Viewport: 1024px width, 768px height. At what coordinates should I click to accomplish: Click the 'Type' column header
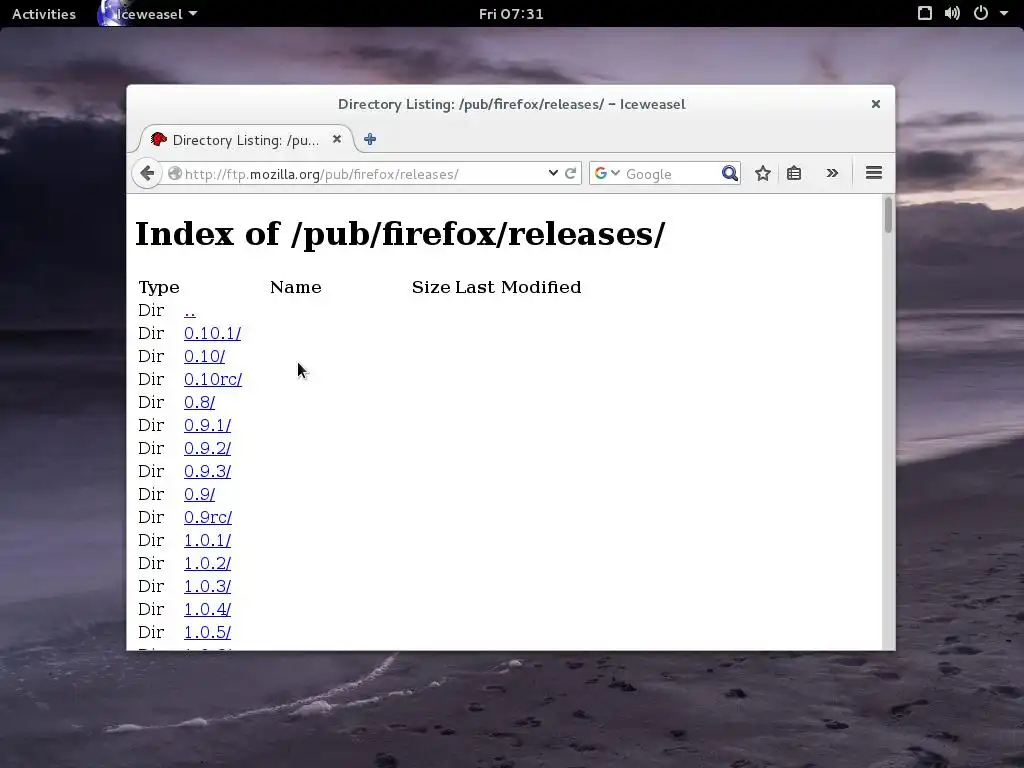pyautogui.click(x=159, y=287)
